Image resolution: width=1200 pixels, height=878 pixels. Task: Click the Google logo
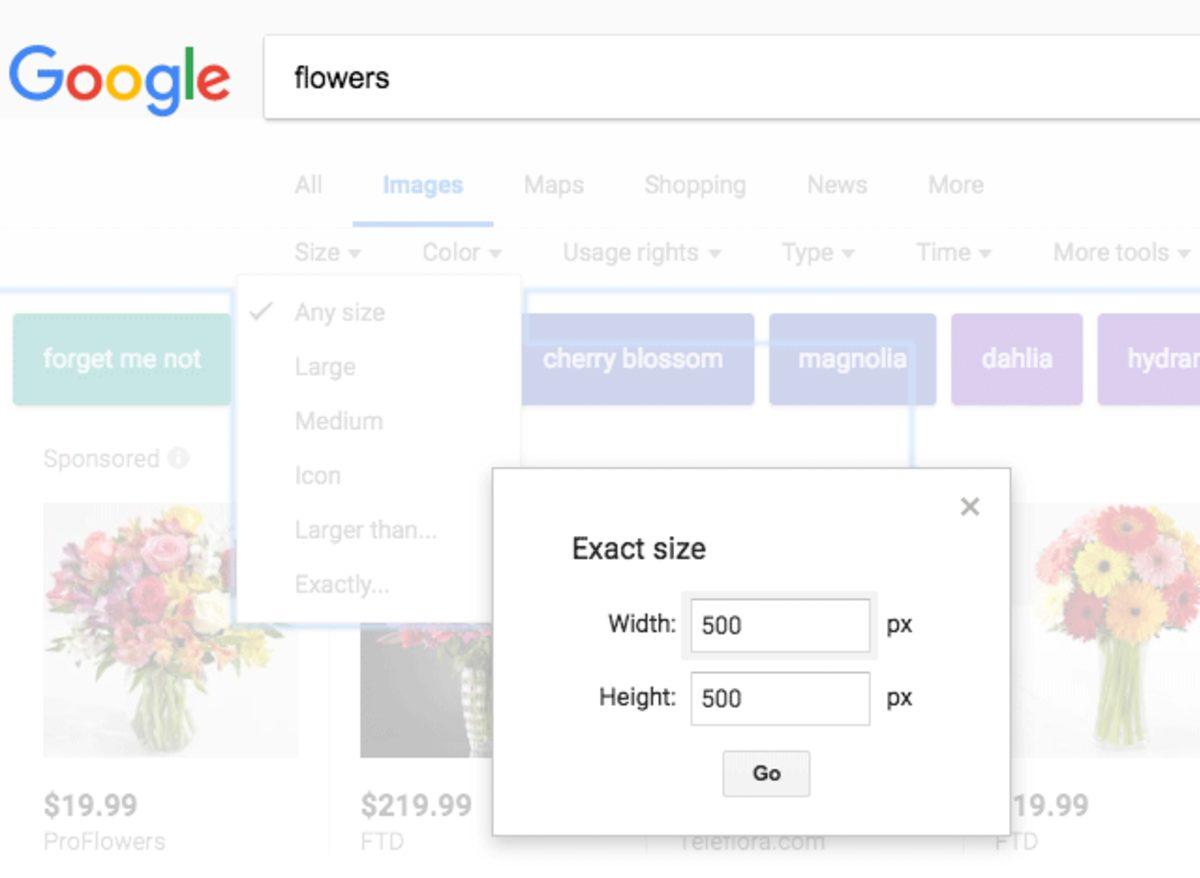point(119,77)
